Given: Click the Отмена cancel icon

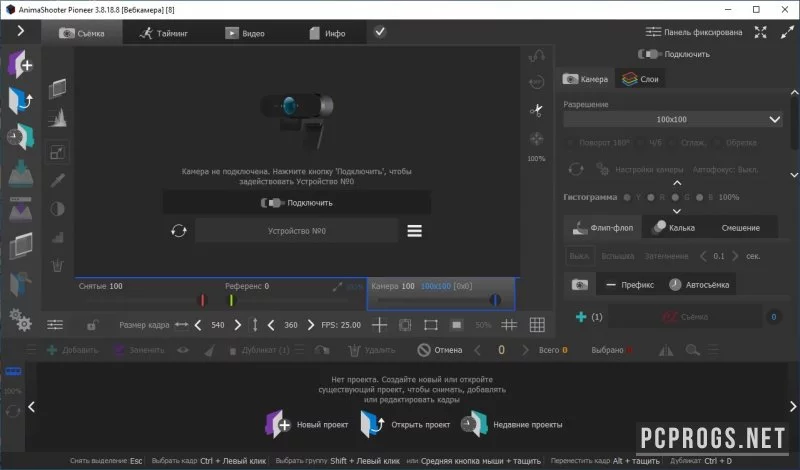Looking at the screenshot, I should (423, 350).
